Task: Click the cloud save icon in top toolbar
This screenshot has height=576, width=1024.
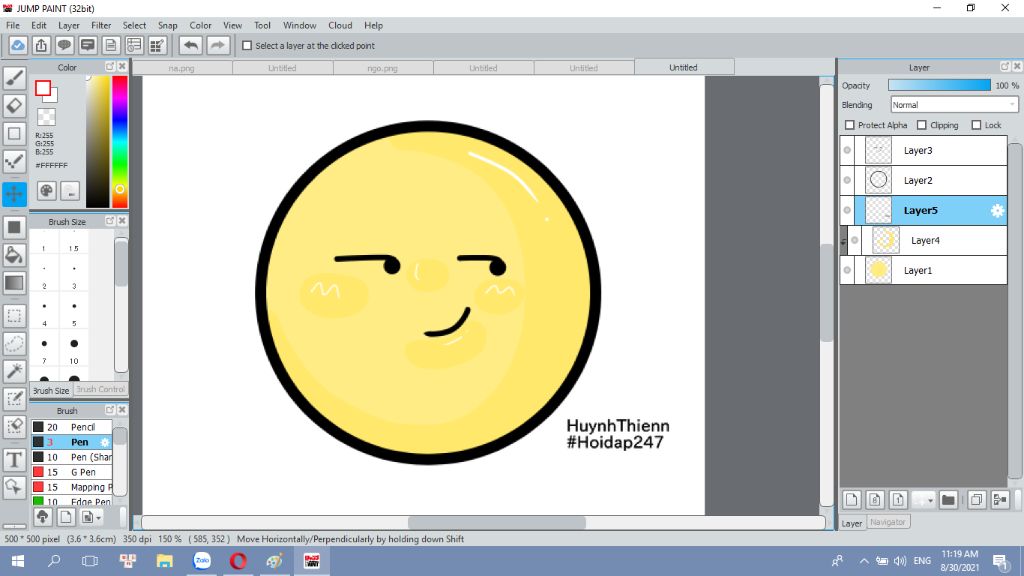Action: click(x=18, y=46)
